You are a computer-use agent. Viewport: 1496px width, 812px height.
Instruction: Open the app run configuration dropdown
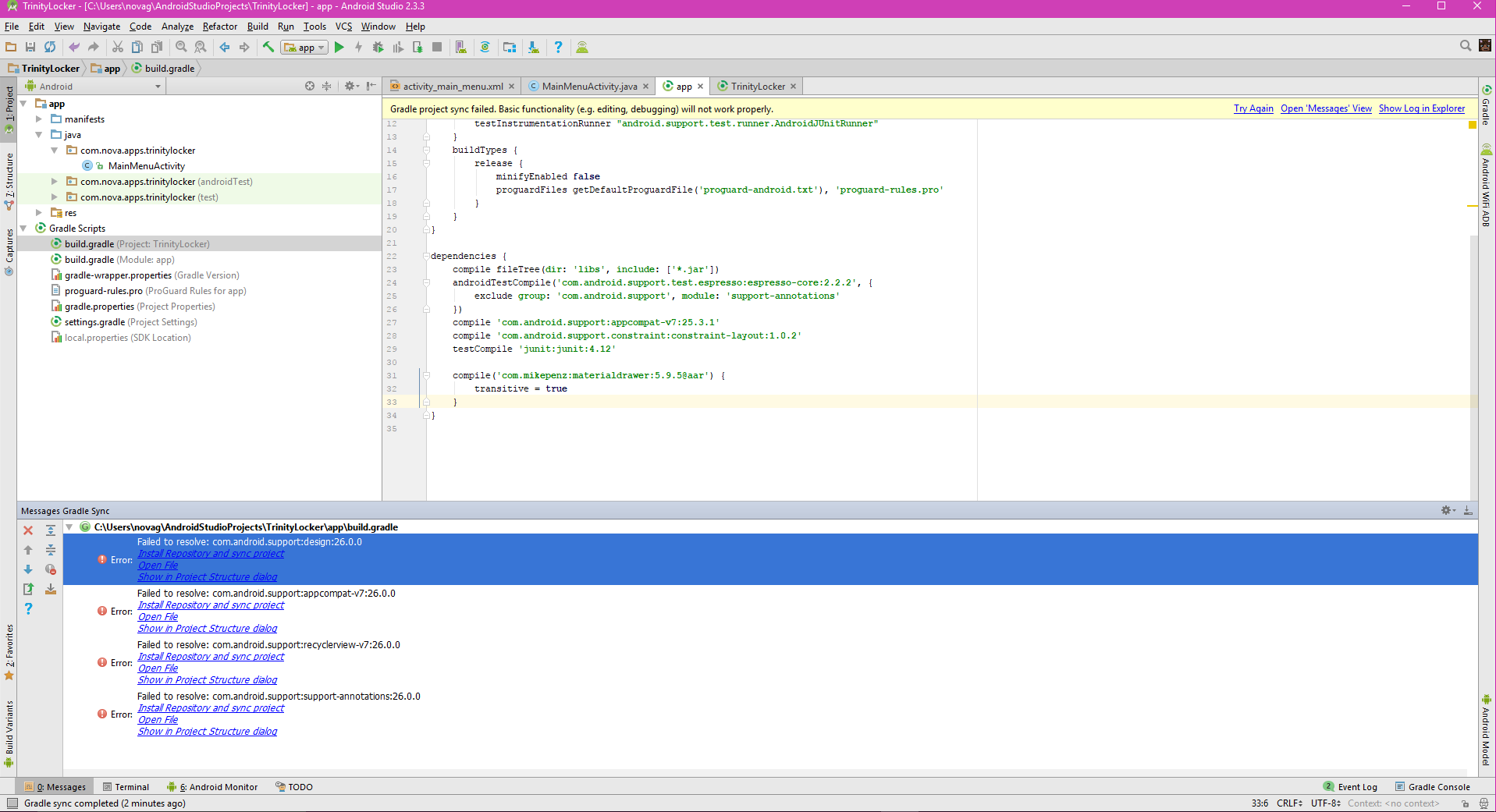[x=304, y=48]
